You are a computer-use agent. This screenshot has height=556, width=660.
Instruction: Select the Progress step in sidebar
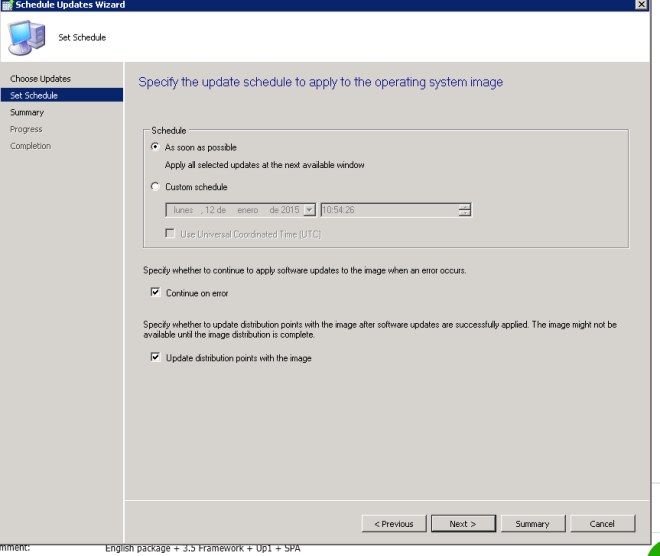26,129
